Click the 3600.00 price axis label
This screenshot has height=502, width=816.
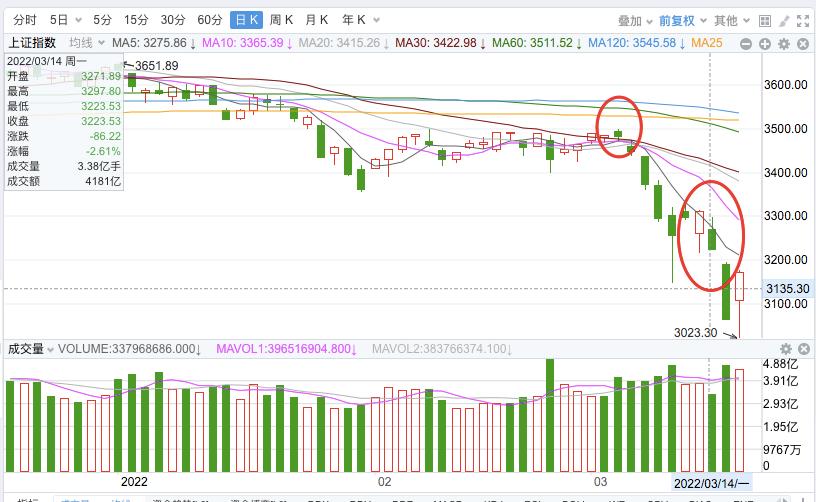coord(785,85)
